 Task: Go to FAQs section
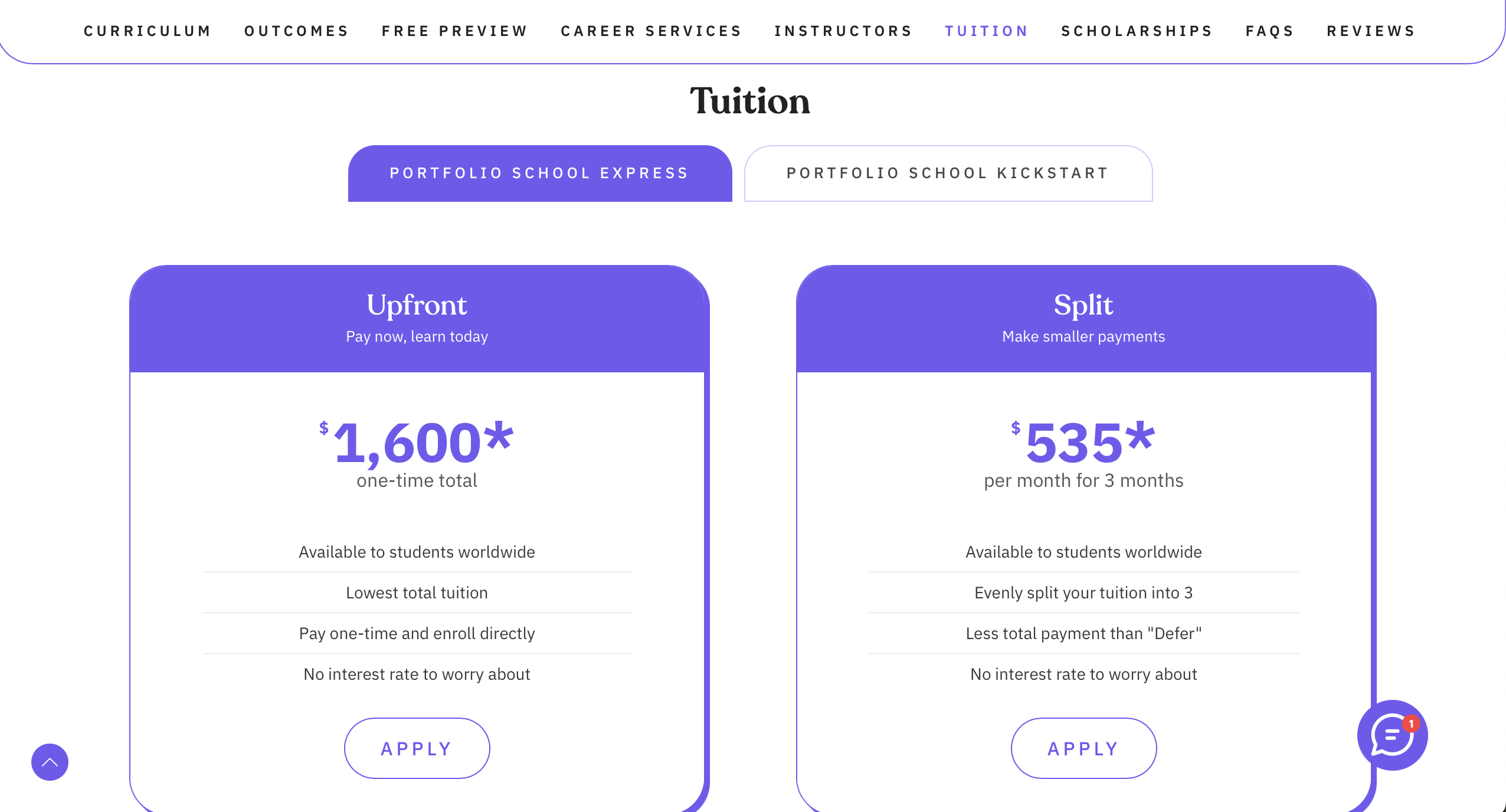pos(1270,31)
